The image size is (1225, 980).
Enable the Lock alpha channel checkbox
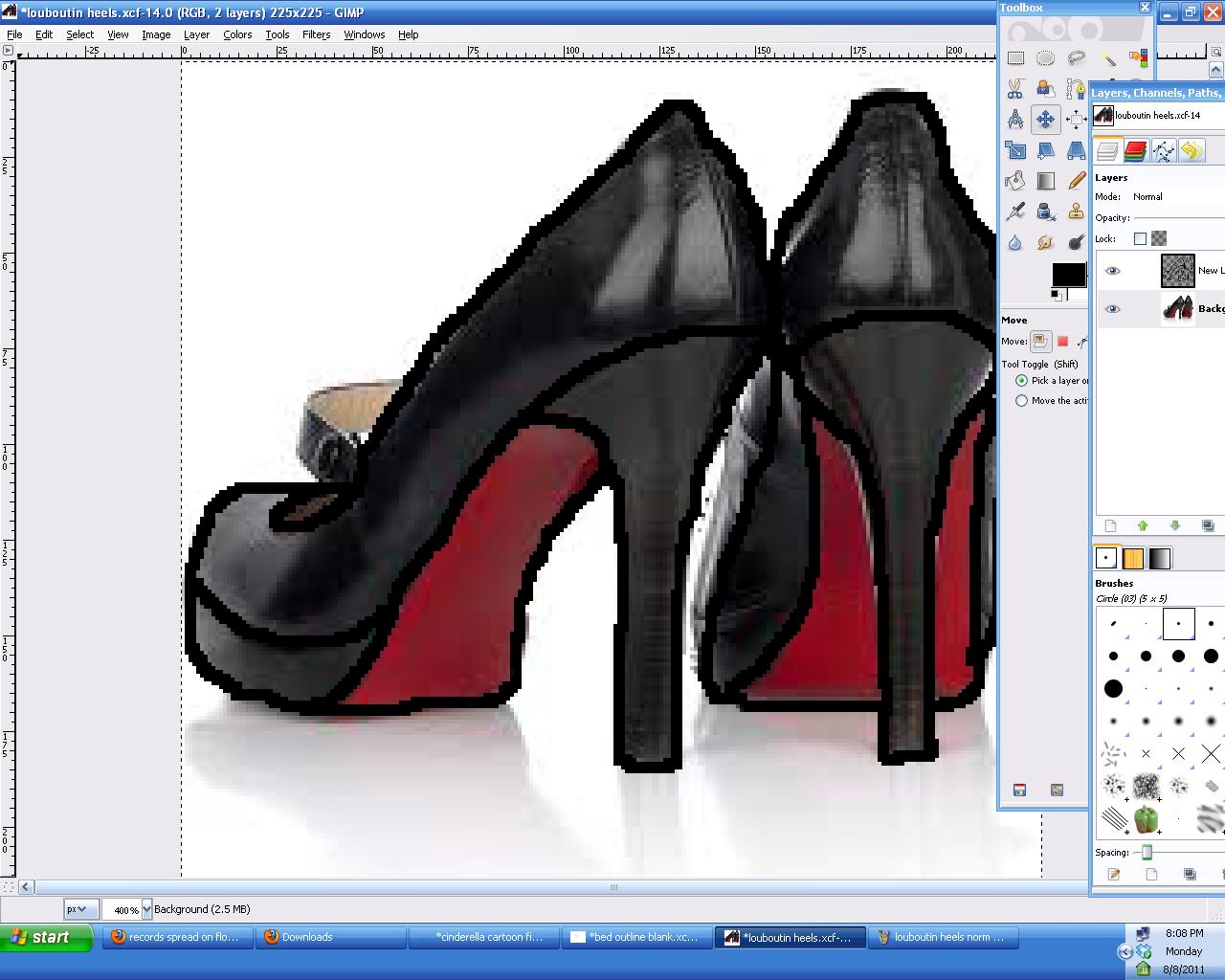1140,238
